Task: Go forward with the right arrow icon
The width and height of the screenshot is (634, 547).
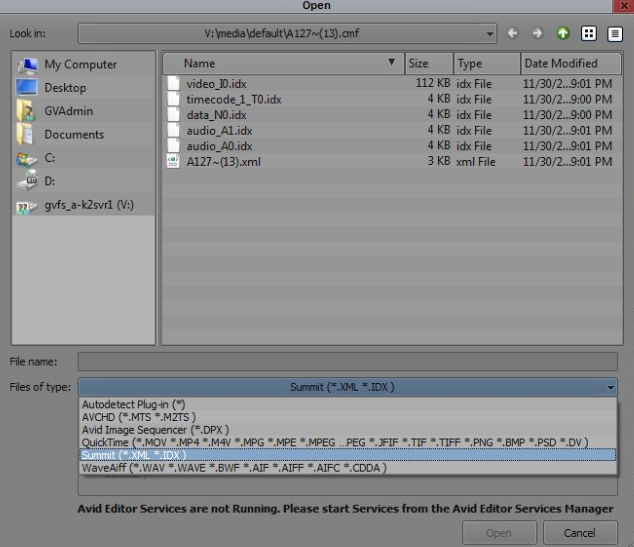Action: (537, 33)
